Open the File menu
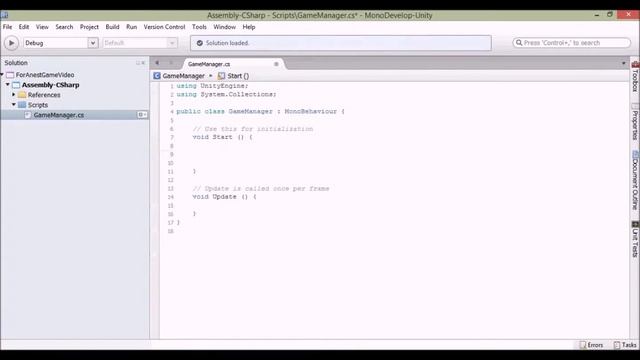The image size is (640, 360). (x=7, y=27)
